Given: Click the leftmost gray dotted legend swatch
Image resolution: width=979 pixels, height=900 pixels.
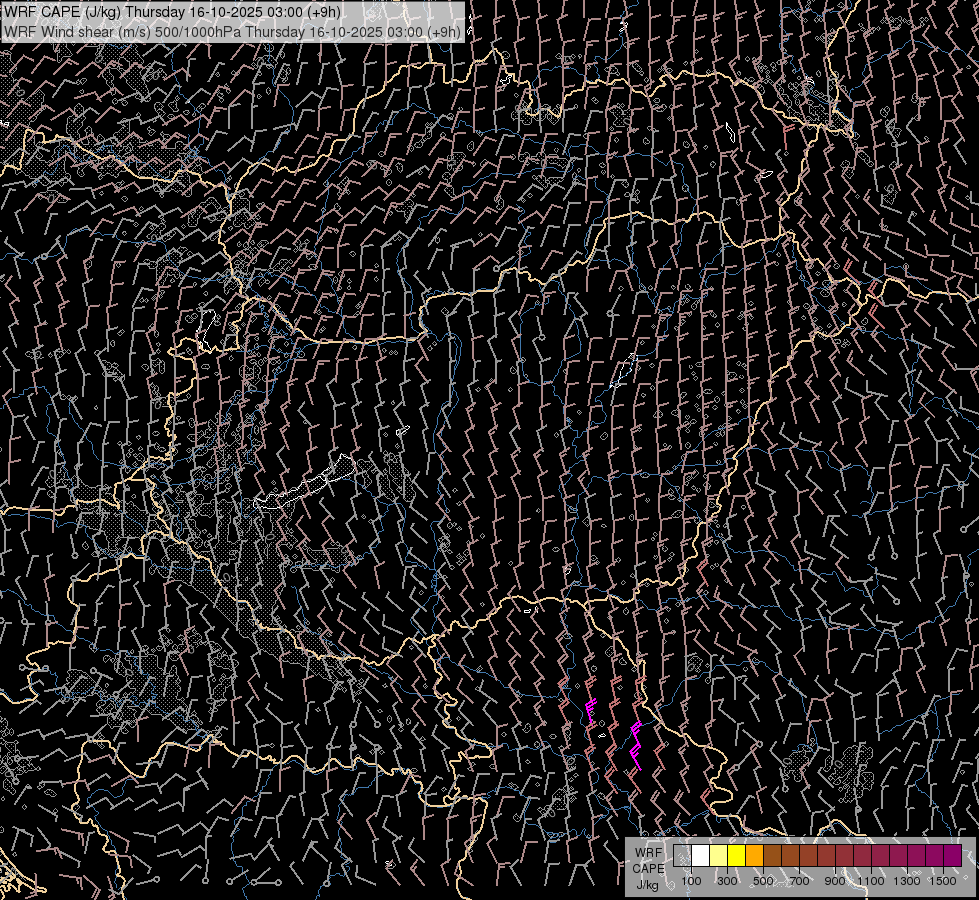Looking at the screenshot, I should (x=683, y=856).
